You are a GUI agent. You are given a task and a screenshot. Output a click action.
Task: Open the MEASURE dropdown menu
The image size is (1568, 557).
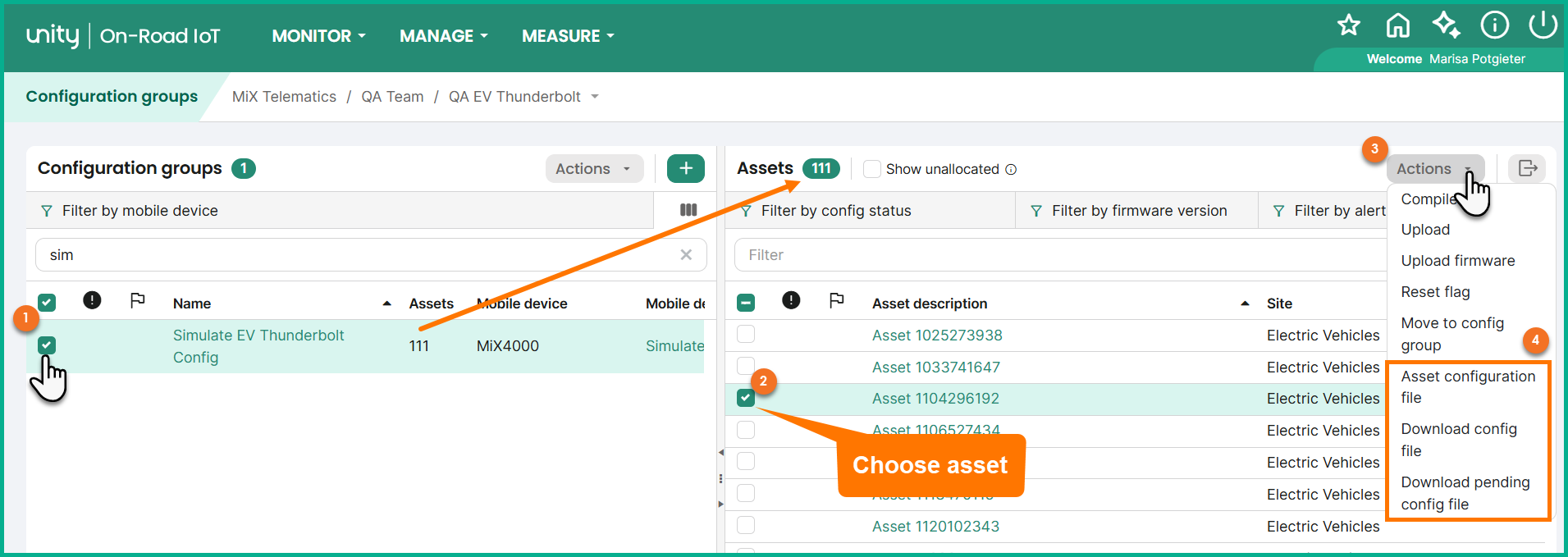pyautogui.click(x=568, y=36)
